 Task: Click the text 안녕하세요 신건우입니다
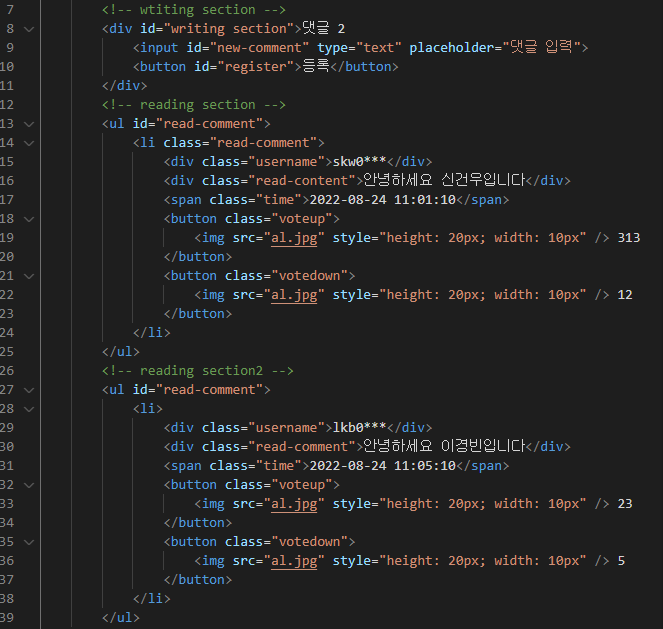[x=444, y=180]
